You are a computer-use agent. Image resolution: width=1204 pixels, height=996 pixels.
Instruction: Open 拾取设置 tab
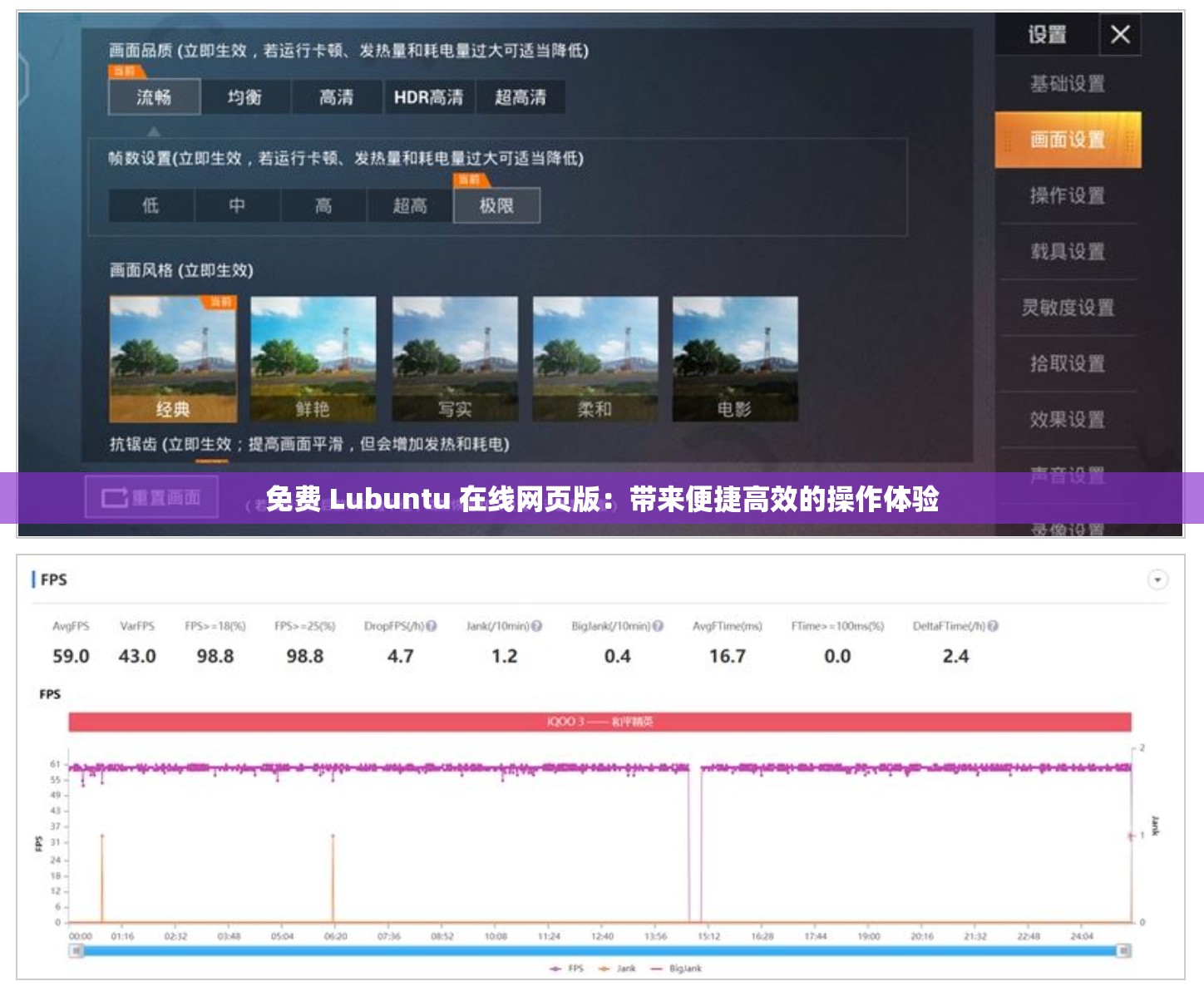coord(1068,363)
